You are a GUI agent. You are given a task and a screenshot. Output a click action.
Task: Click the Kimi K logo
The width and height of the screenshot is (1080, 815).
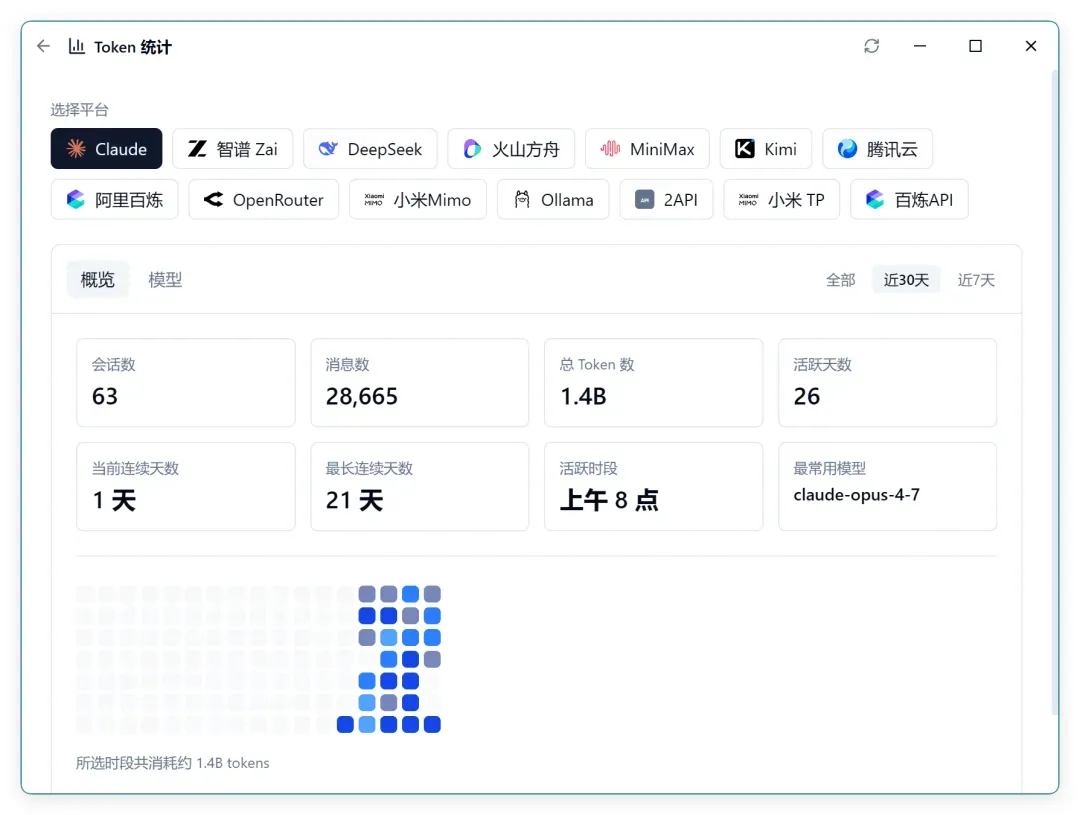tap(745, 149)
